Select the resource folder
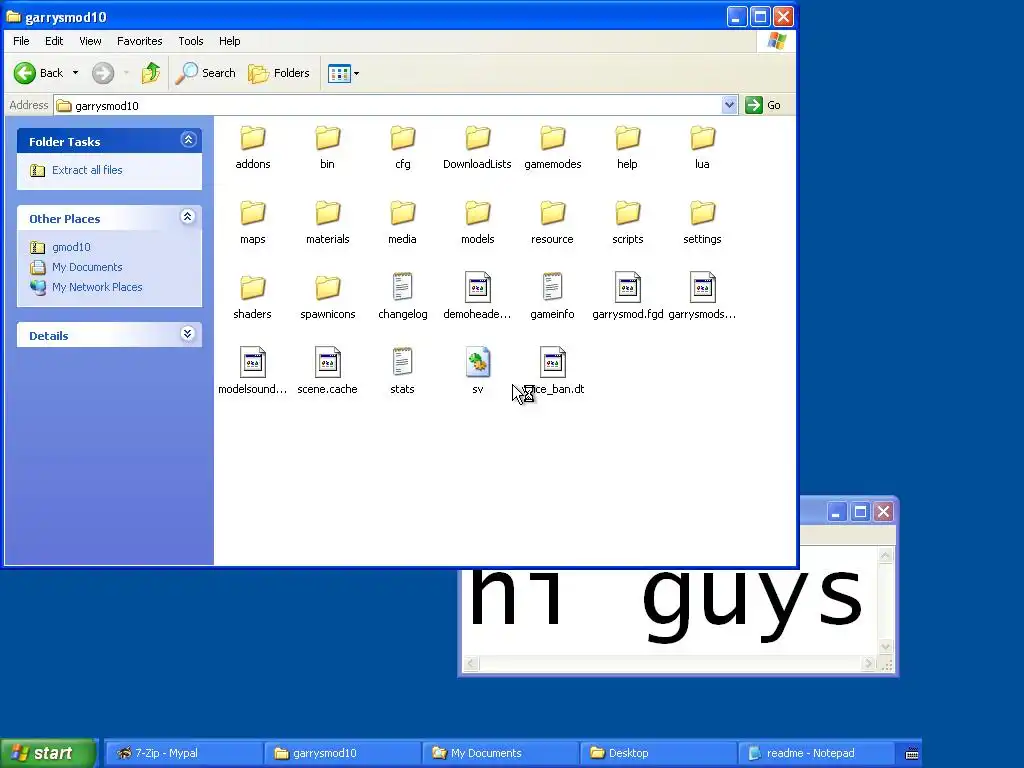Screen dimensions: 1024x768 point(552,223)
